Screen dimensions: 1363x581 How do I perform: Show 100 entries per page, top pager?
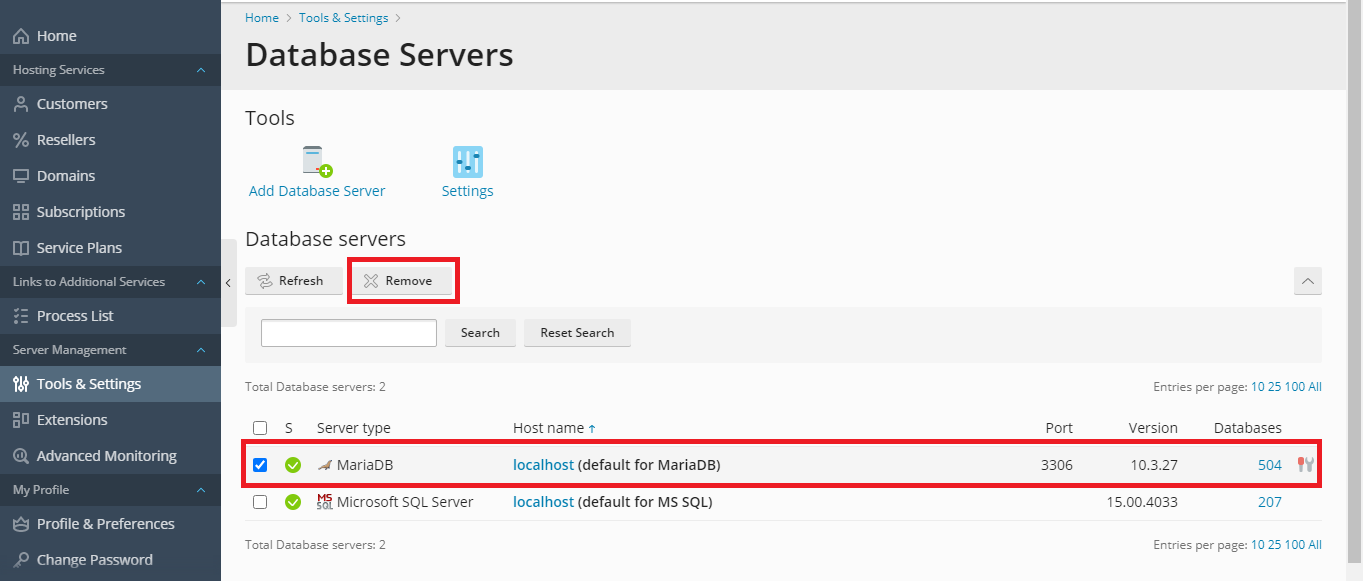pyautogui.click(x=1295, y=387)
